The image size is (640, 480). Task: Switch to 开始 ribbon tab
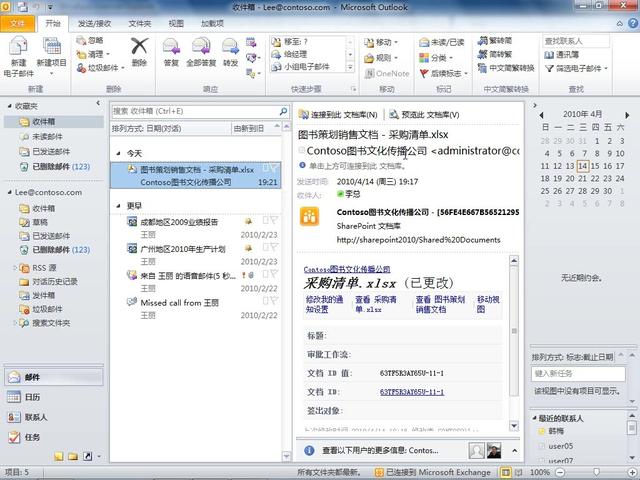pos(53,23)
